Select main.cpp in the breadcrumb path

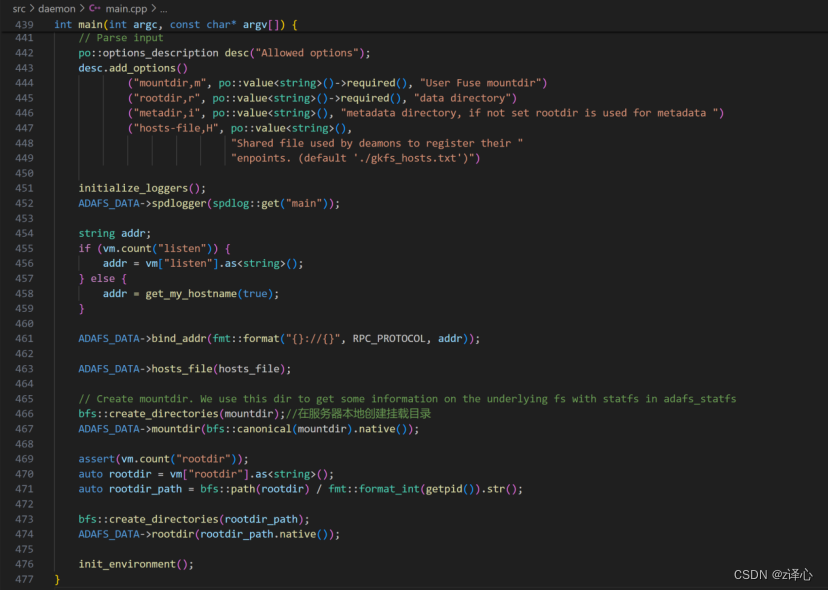tap(125, 8)
